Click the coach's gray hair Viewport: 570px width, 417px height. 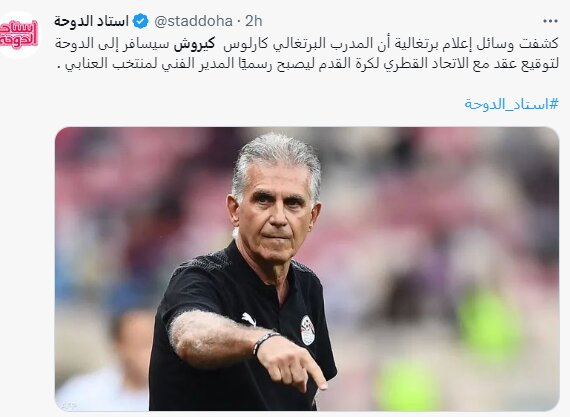coord(277,160)
